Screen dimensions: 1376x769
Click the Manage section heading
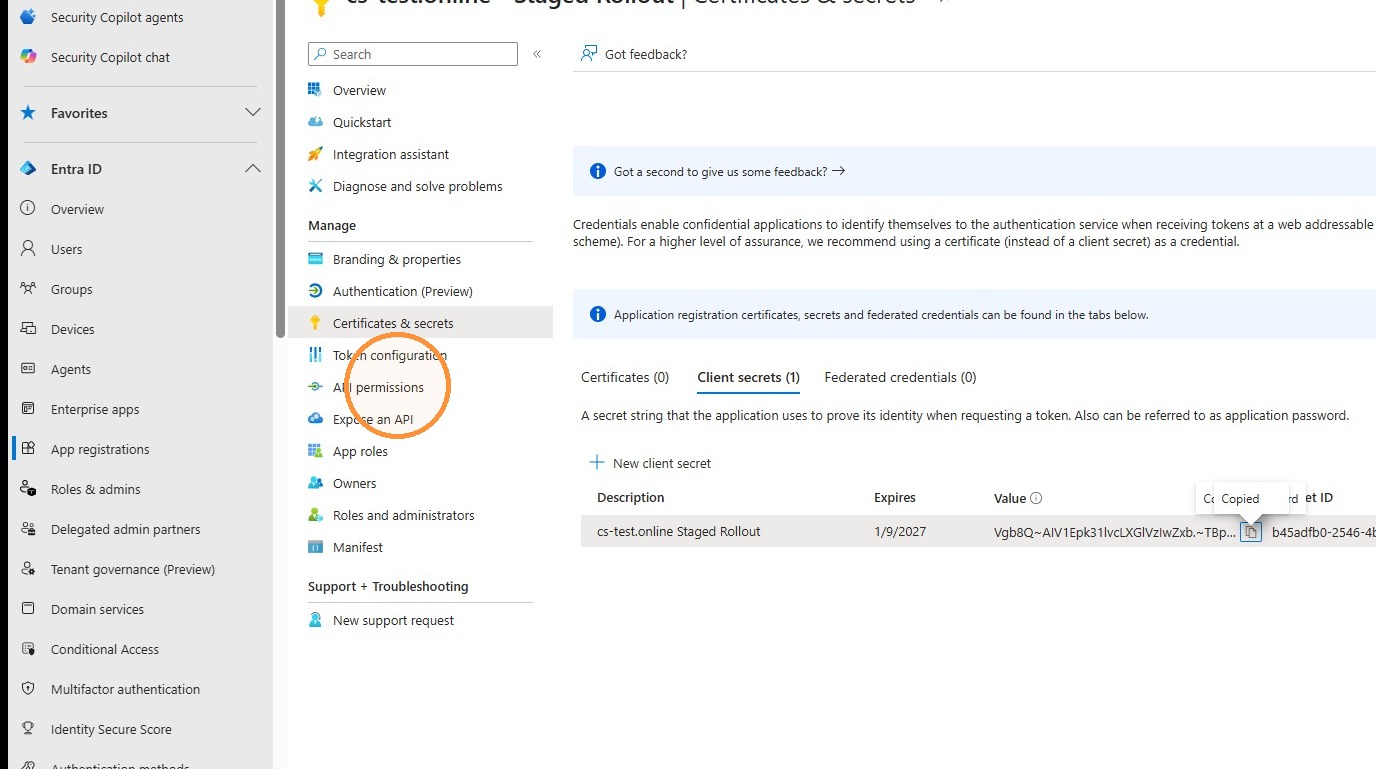(332, 225)
